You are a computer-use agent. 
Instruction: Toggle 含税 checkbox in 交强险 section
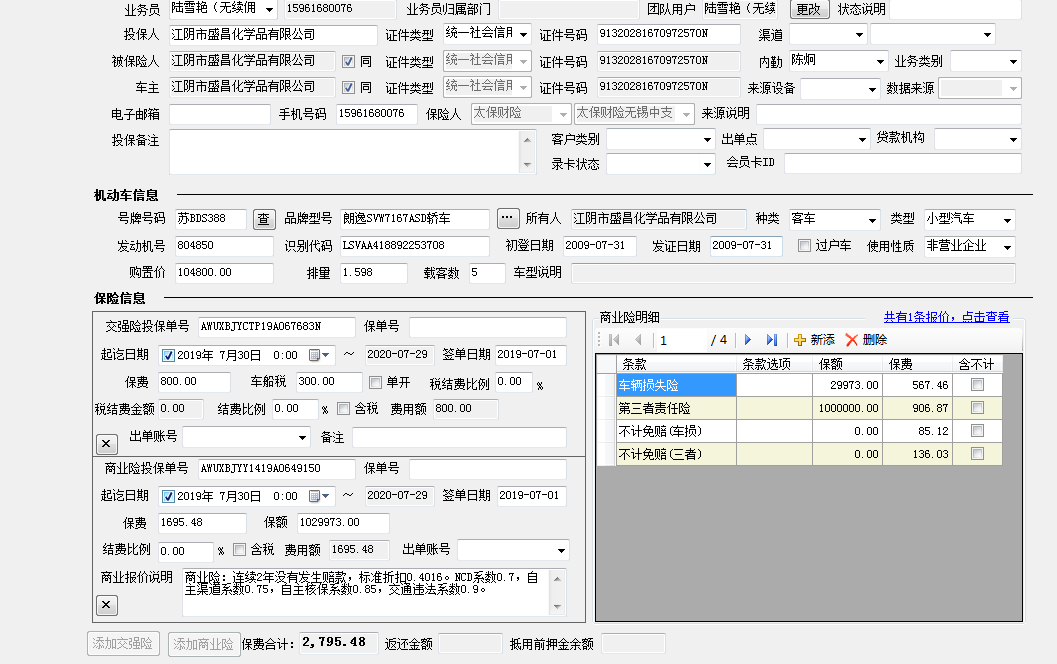click(x=343, y=409)
